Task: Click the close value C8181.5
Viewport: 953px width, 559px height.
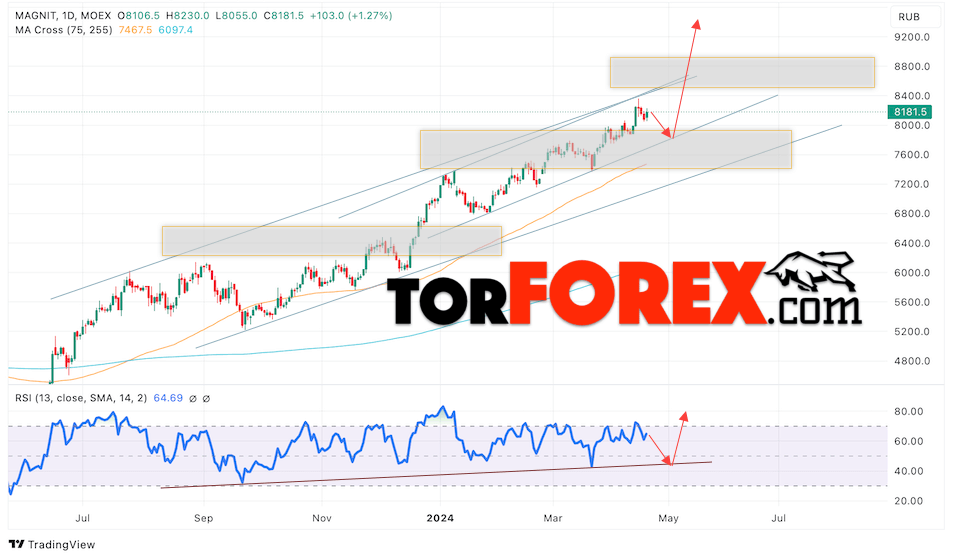Action: (283, 16)
